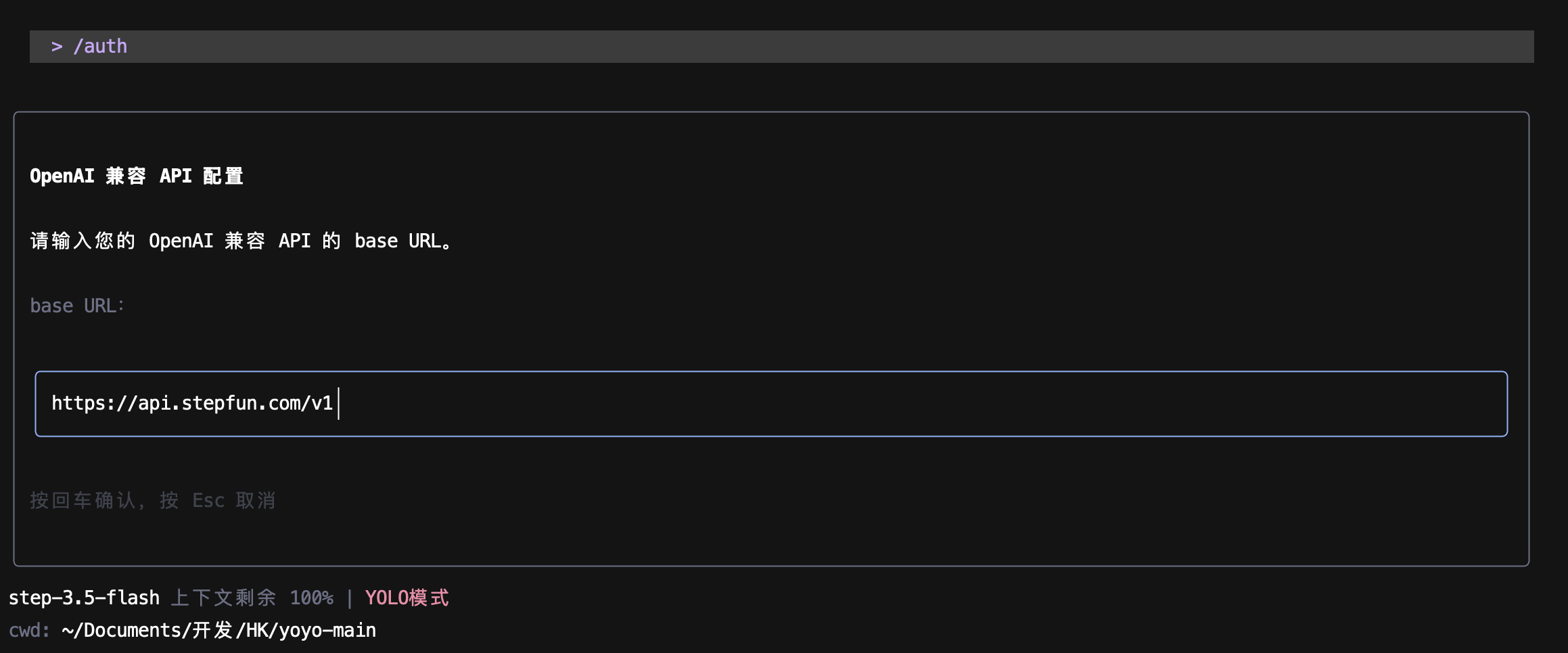Click the "100%" context remaining value
Screen dimensions: 1568x653
point(311,598)
